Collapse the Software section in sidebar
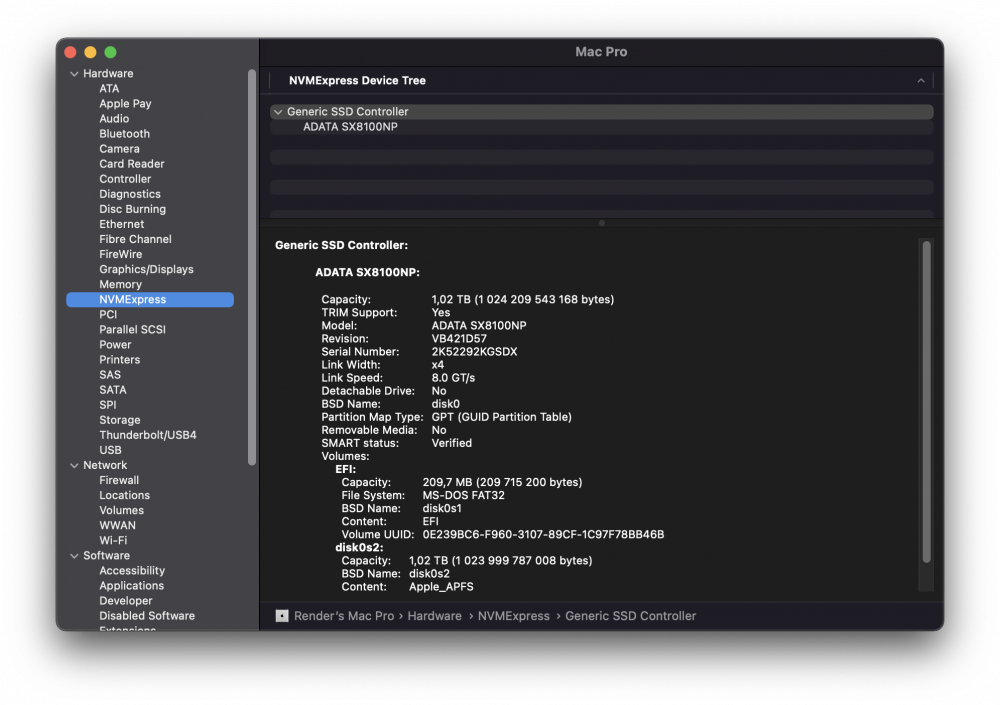 pyautogui.click(x=74, y=556)
